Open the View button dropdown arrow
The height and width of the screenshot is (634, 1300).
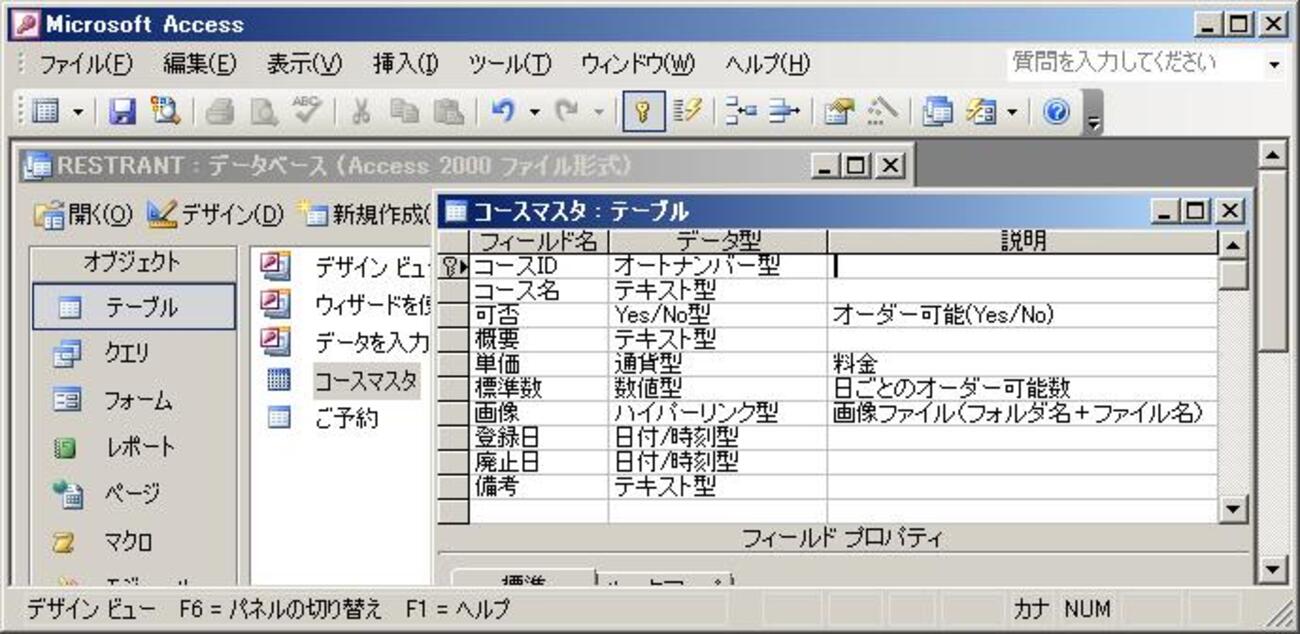pos(77,112)
